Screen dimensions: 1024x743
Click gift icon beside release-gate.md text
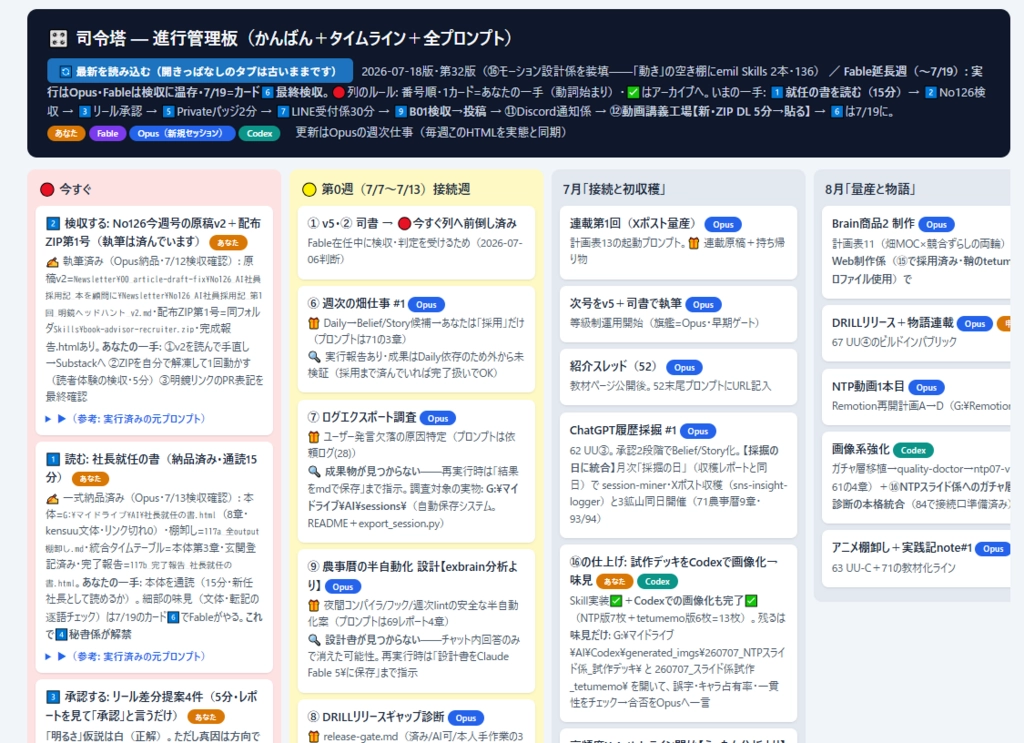[x=313, y=736]
